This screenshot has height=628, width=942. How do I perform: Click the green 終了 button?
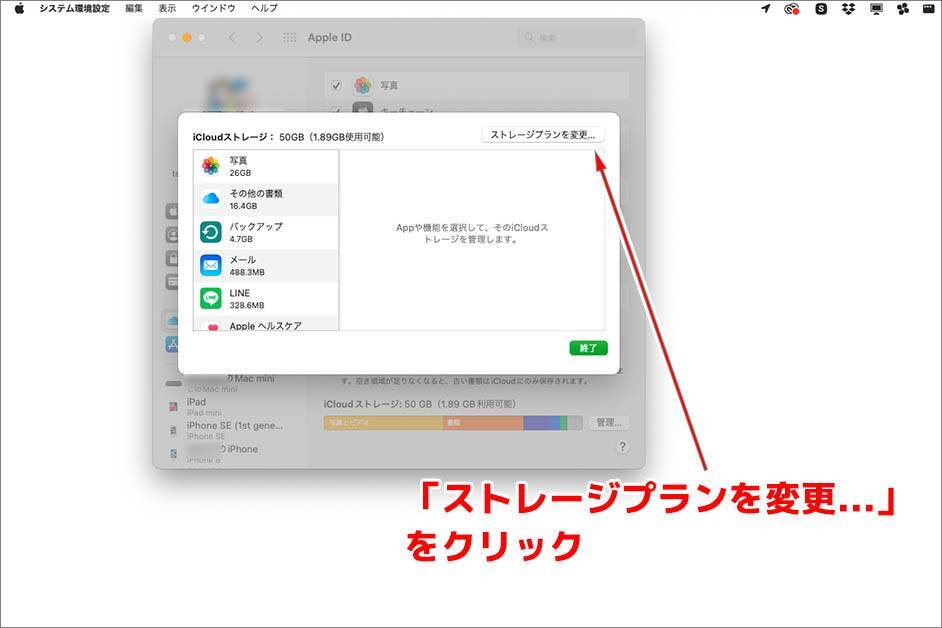click(x=588, y=348)
